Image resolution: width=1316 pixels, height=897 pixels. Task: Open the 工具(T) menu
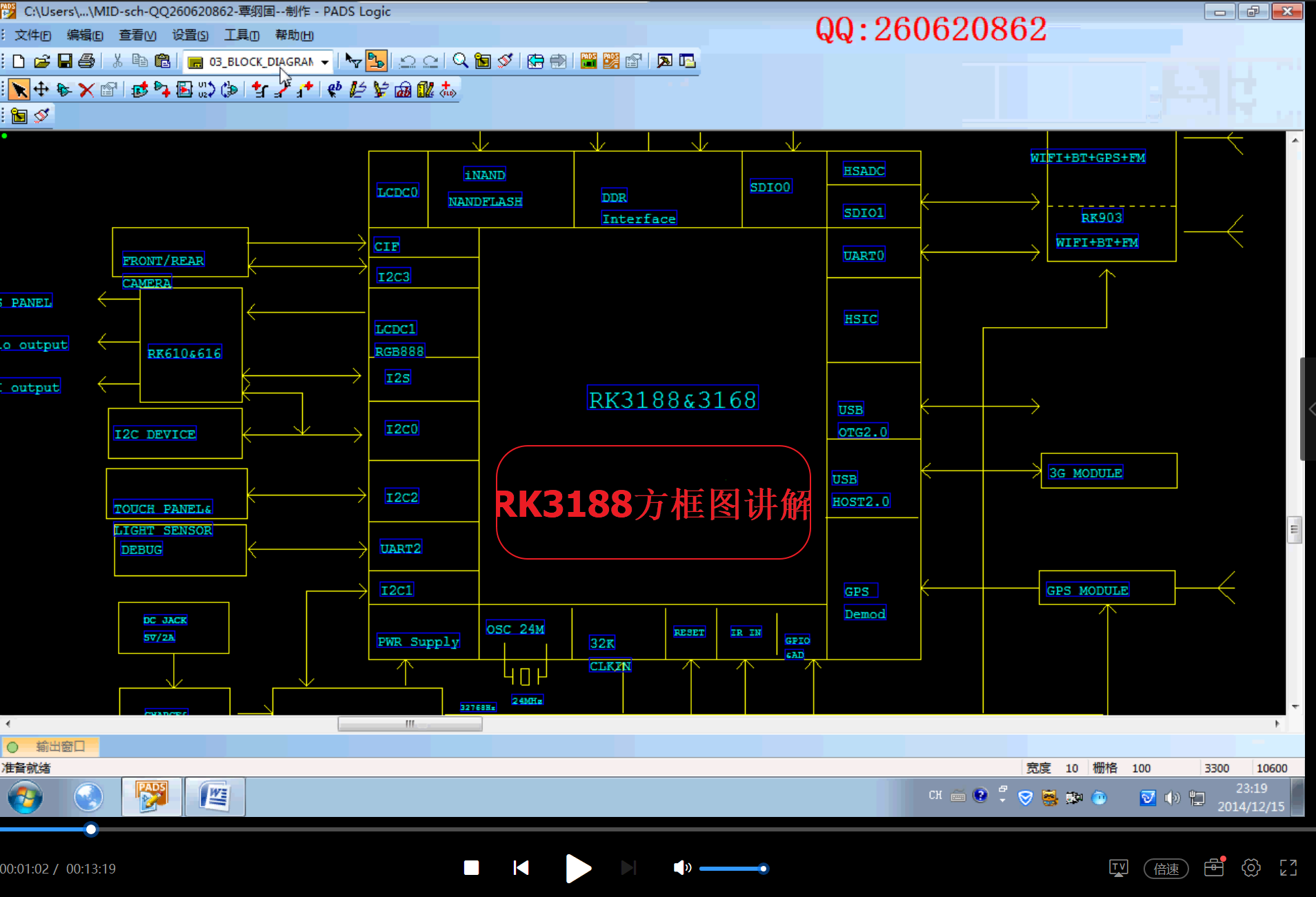[241, 35]
